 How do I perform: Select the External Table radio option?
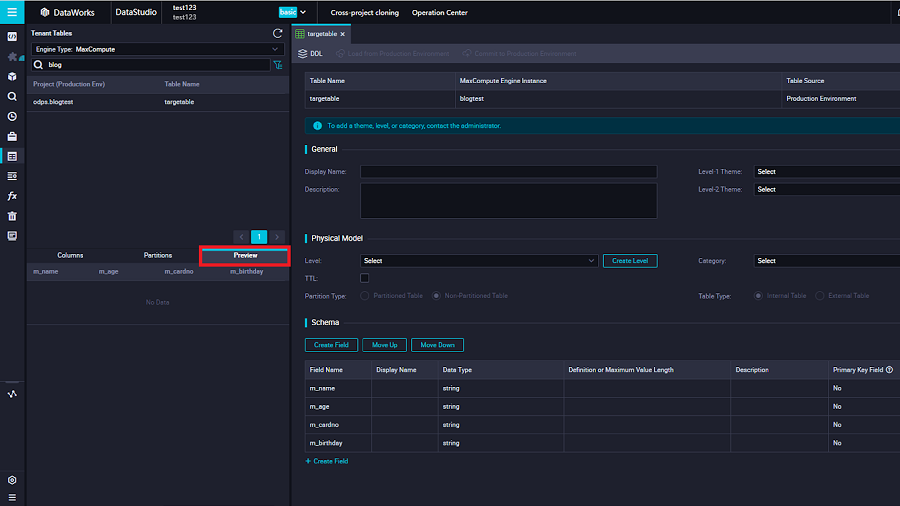(x=820, y=296)
